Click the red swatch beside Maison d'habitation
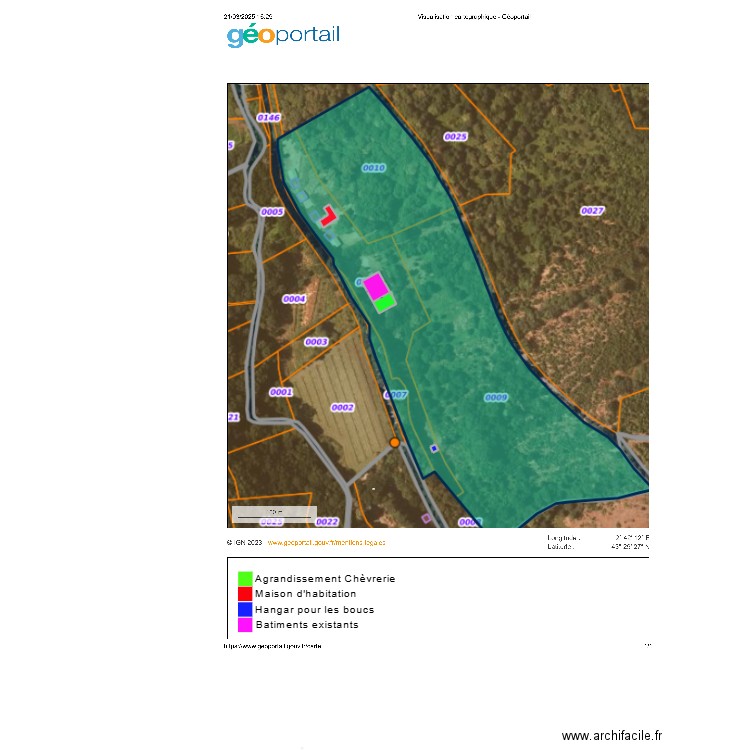Viewport: 750px width, 750px height. [245, 594]
